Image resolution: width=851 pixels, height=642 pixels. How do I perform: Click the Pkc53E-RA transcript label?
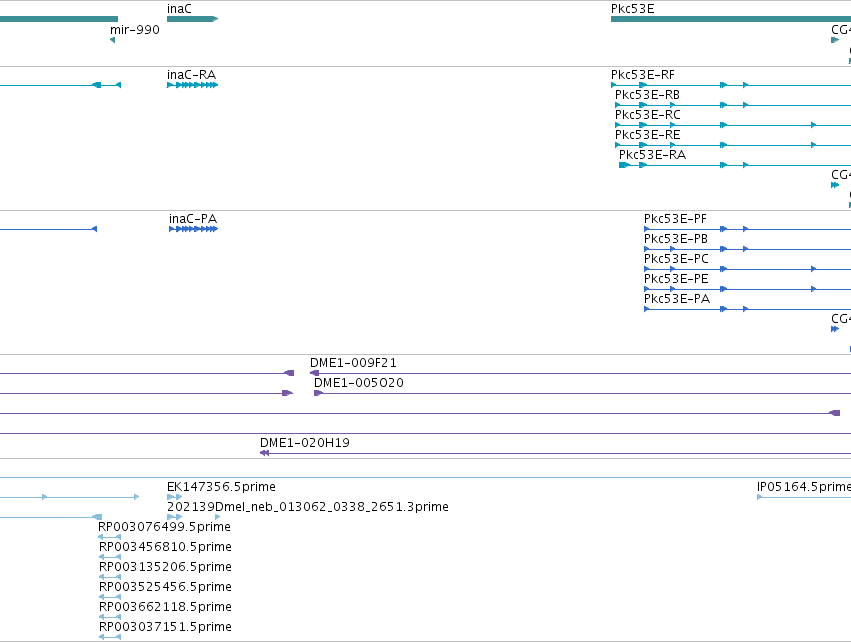point(652,155)
